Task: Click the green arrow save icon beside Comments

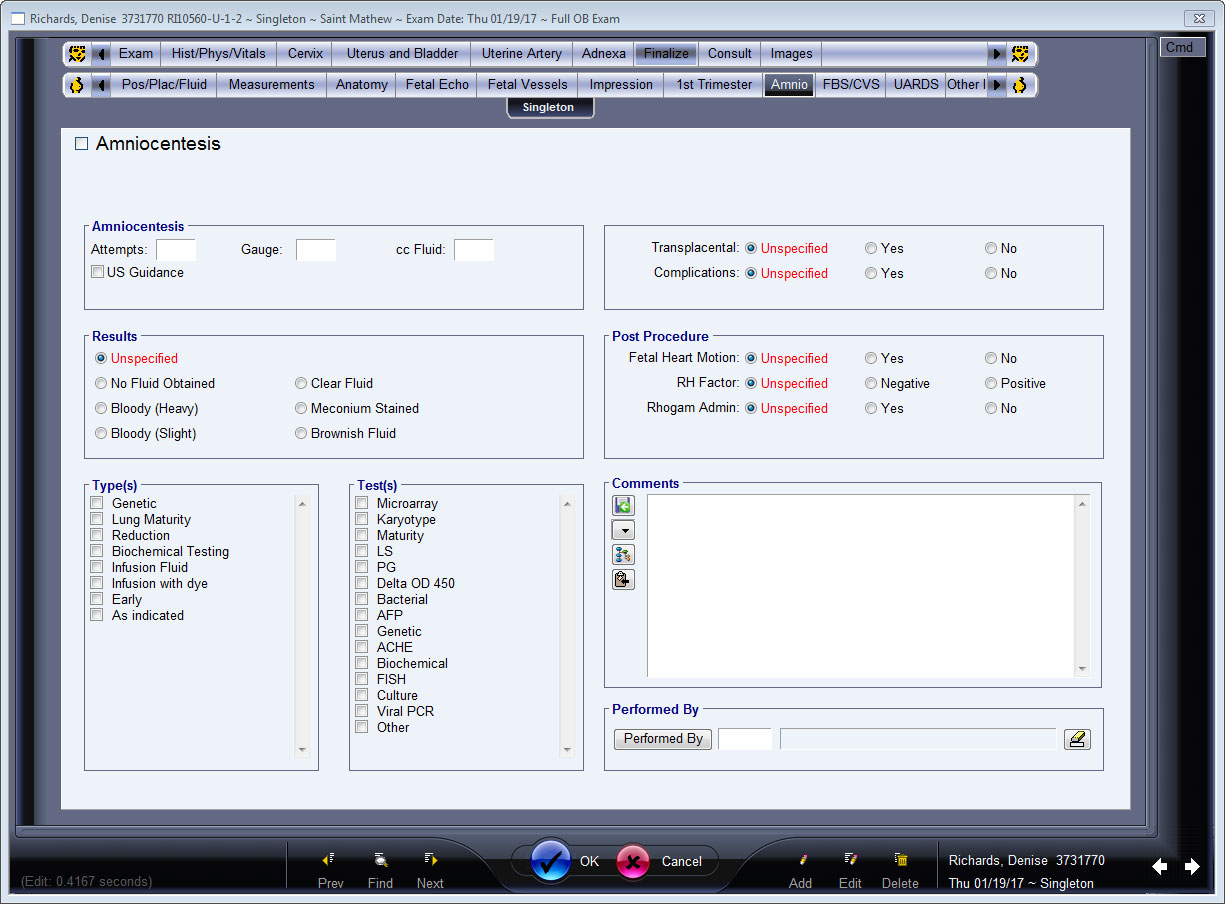Action: click(623, 506)
